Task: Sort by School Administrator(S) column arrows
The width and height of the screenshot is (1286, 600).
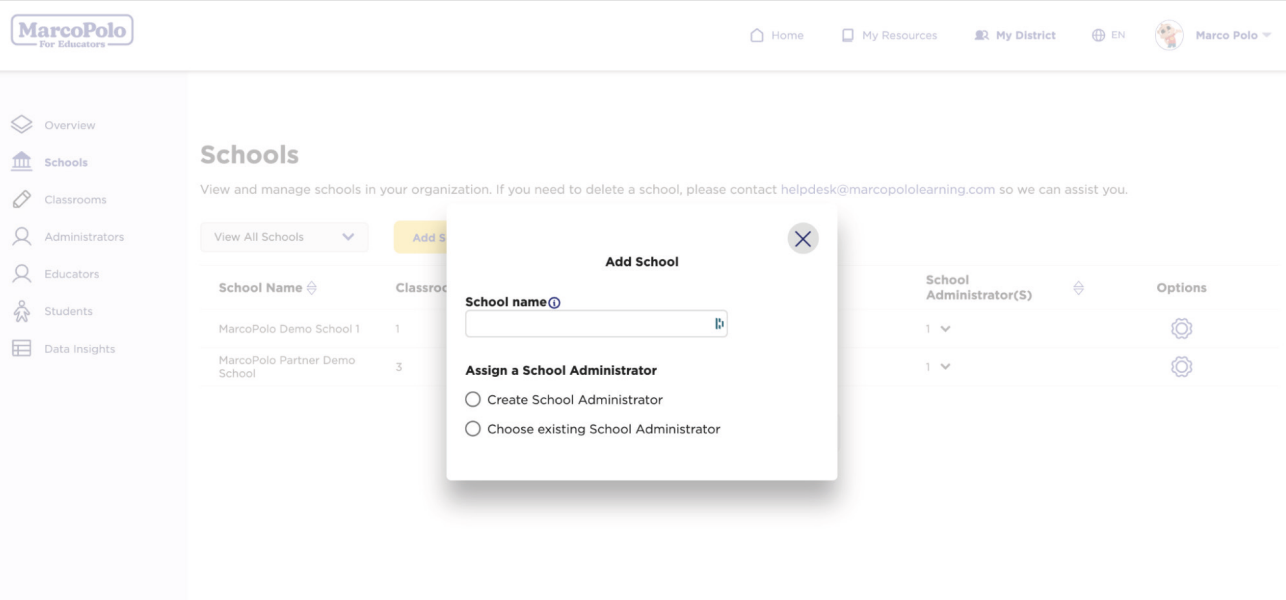Action: tap(1078, 288)
